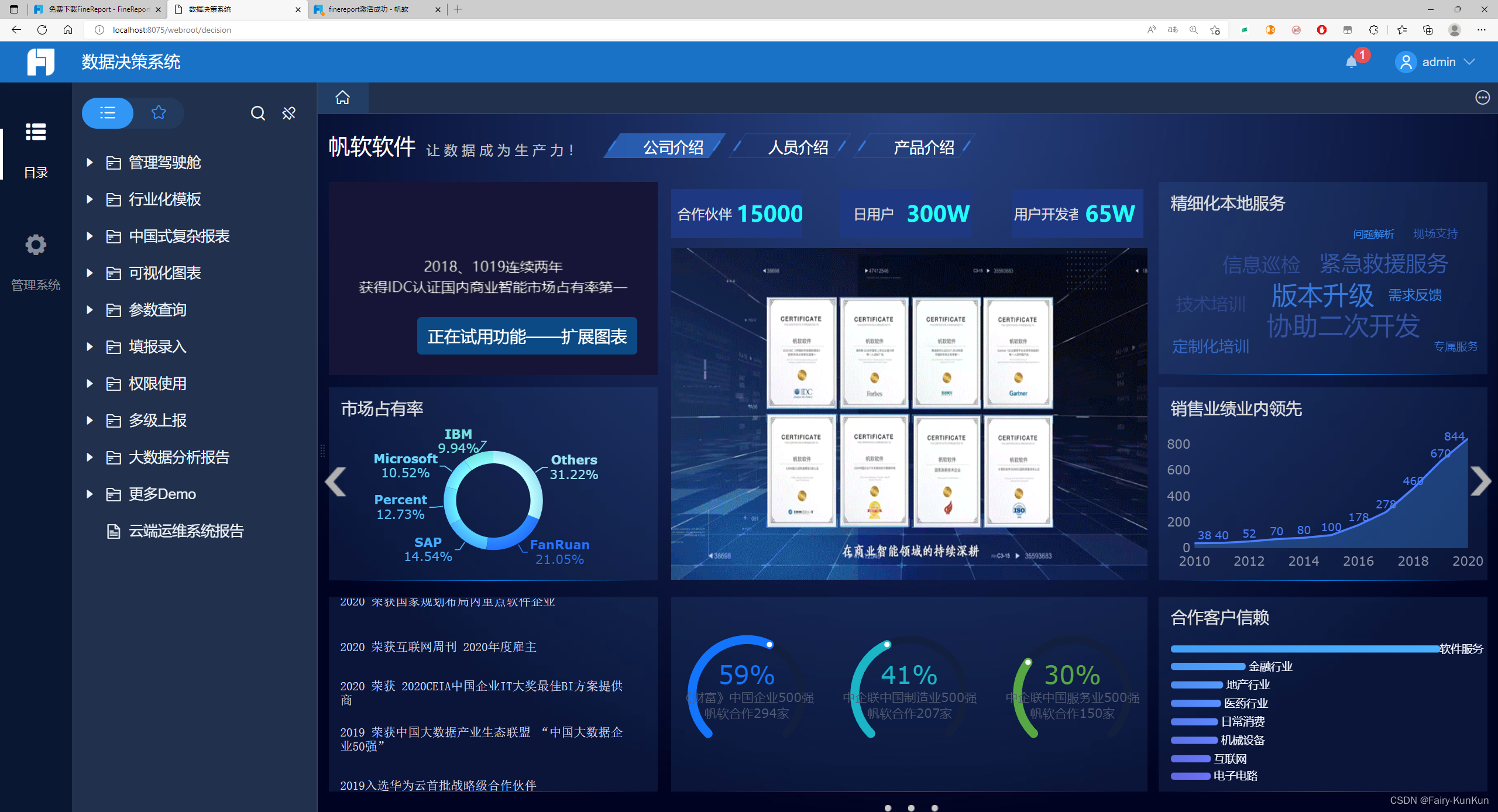1498x812 pixels.
Task: Click the next slide right arrow
Action: point(1480,481)
